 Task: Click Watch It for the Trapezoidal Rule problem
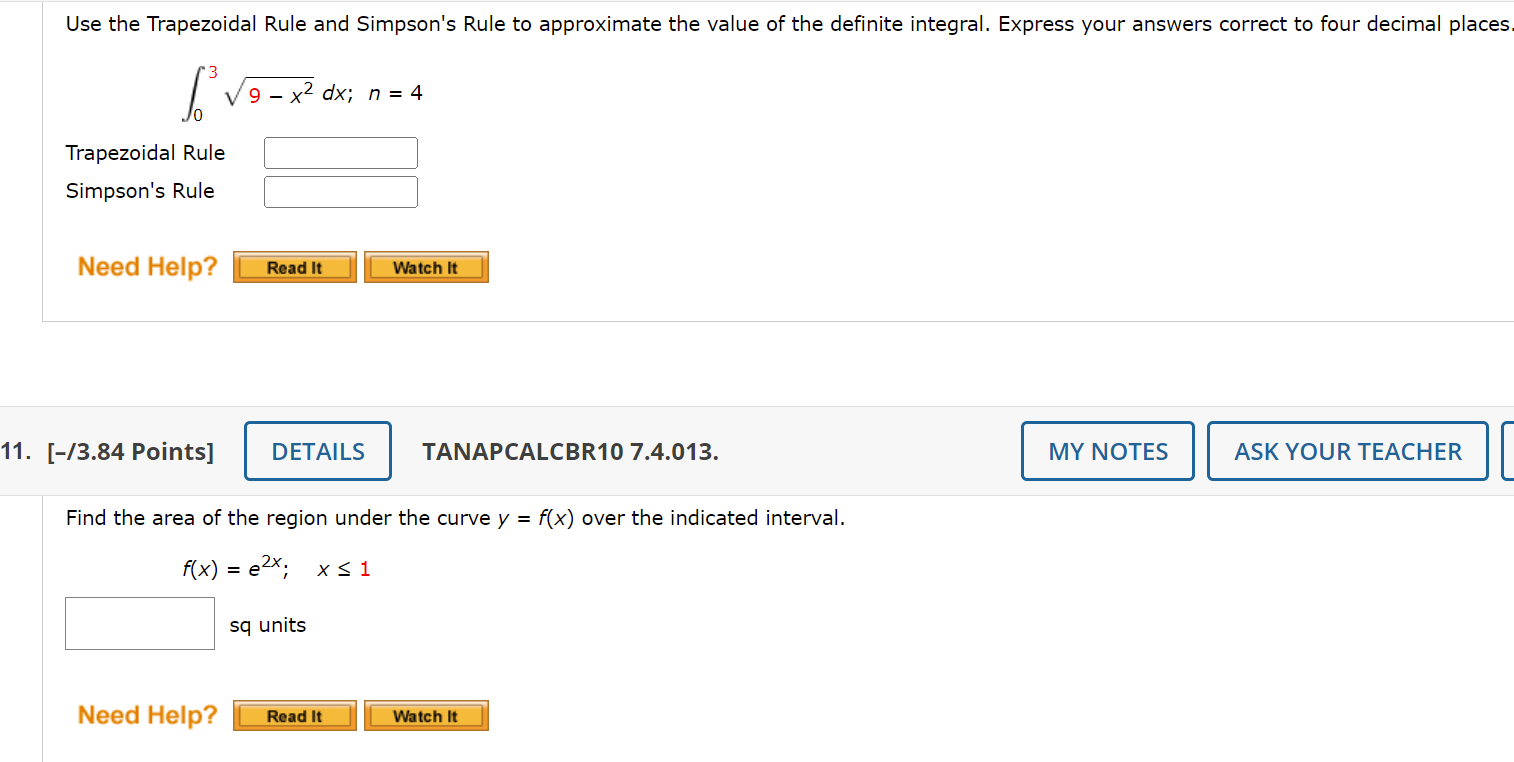click(426, 267)
